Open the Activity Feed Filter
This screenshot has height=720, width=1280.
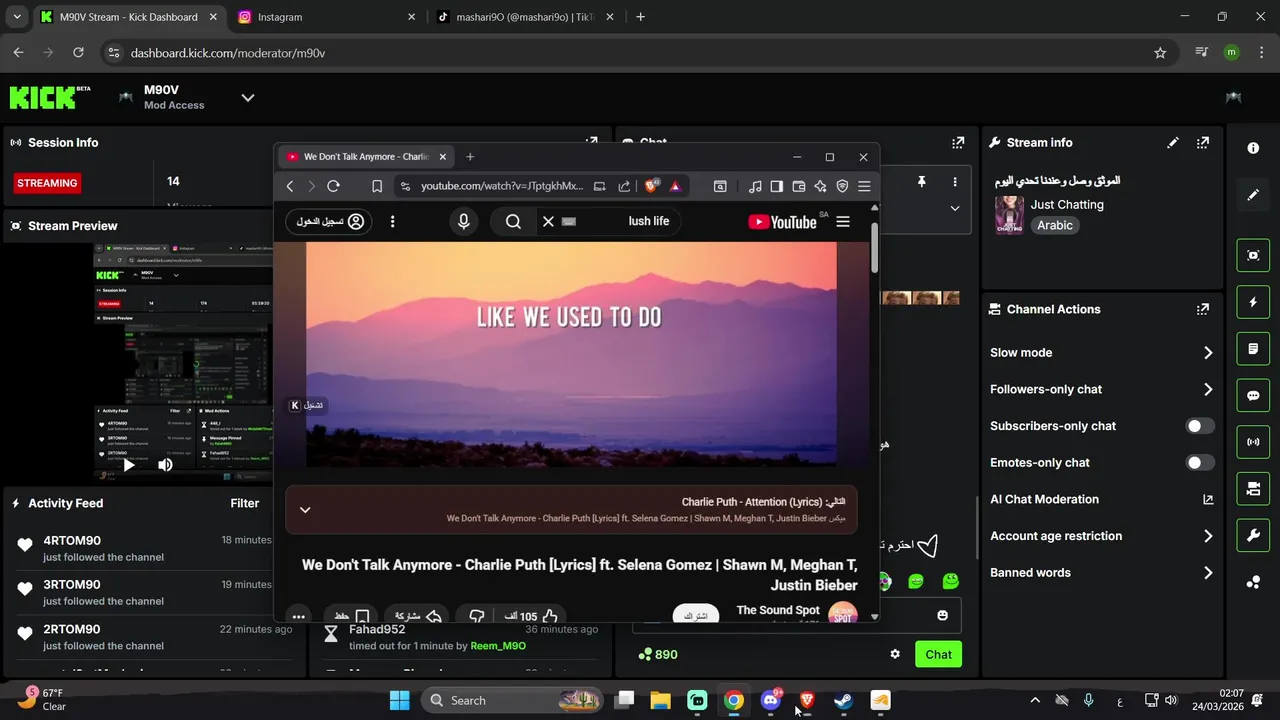pos(245,503)
